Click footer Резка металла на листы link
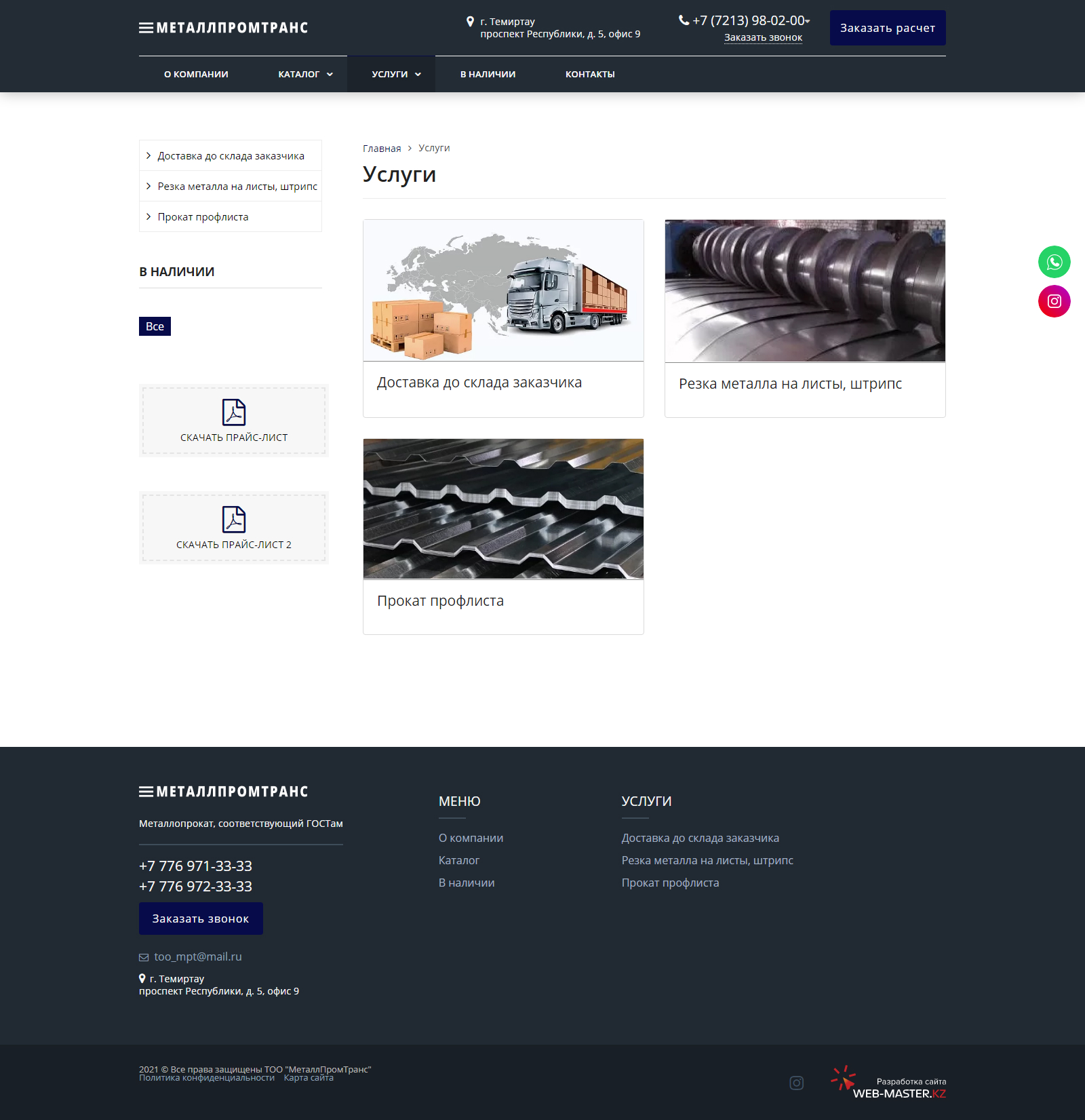The image size is (1085, 1120). tap(707, 860)
